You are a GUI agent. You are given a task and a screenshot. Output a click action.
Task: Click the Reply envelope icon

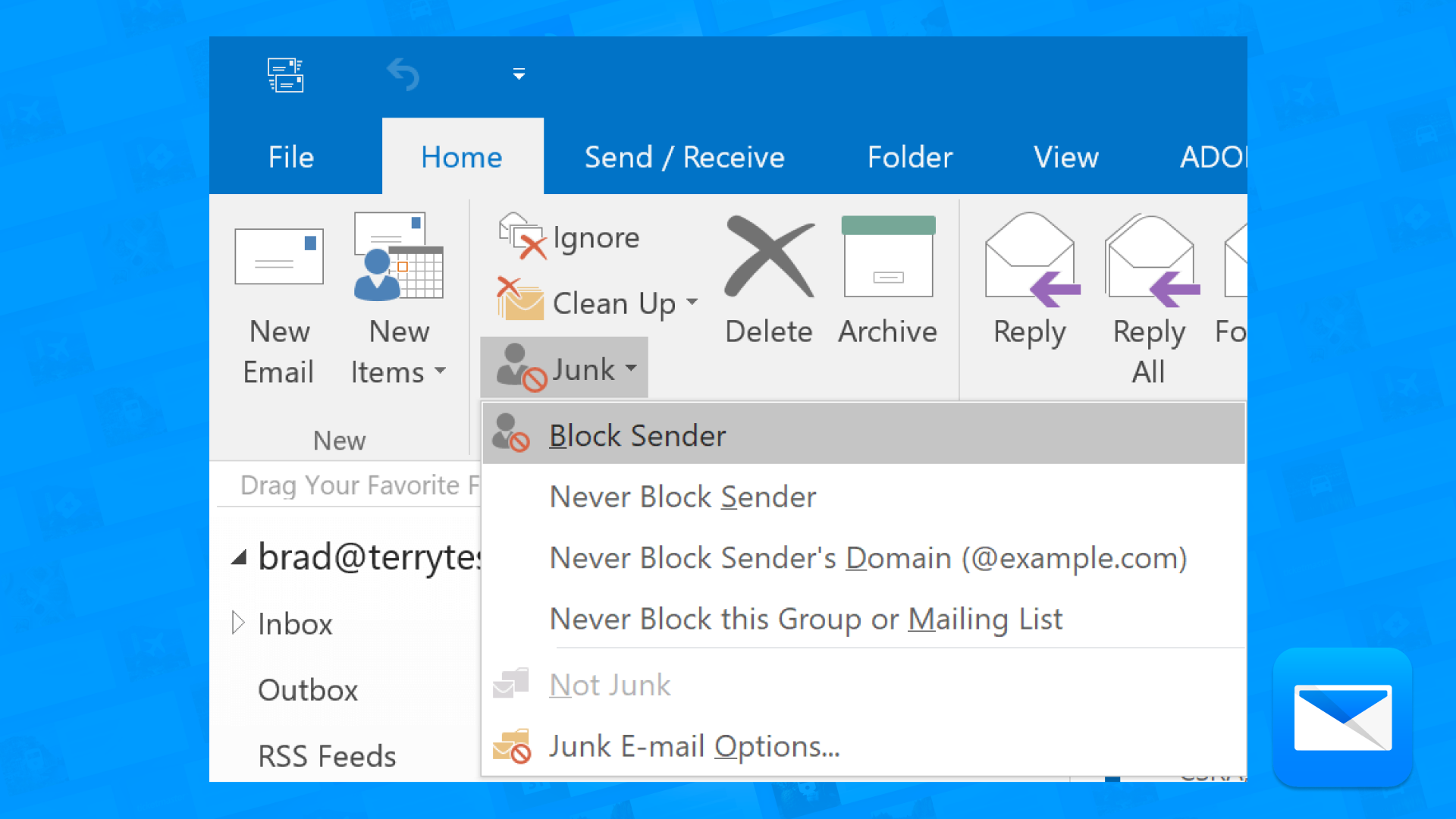(x=1031, y=259)
